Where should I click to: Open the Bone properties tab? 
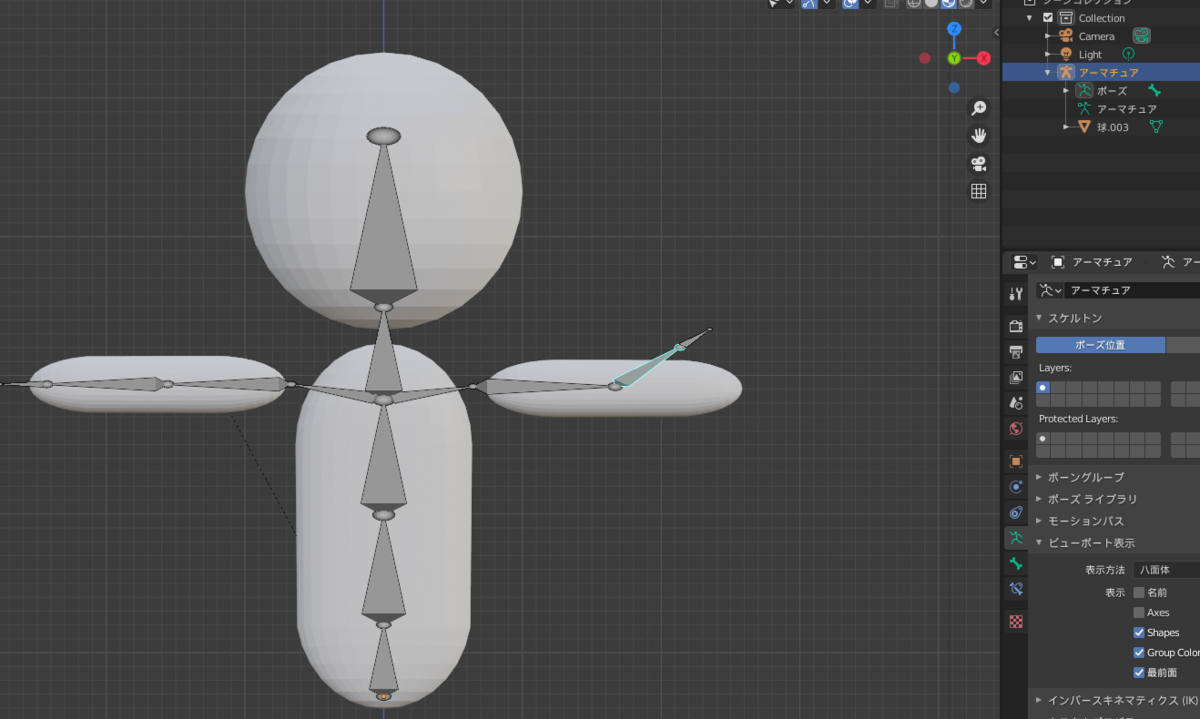tap(1016, 564)
